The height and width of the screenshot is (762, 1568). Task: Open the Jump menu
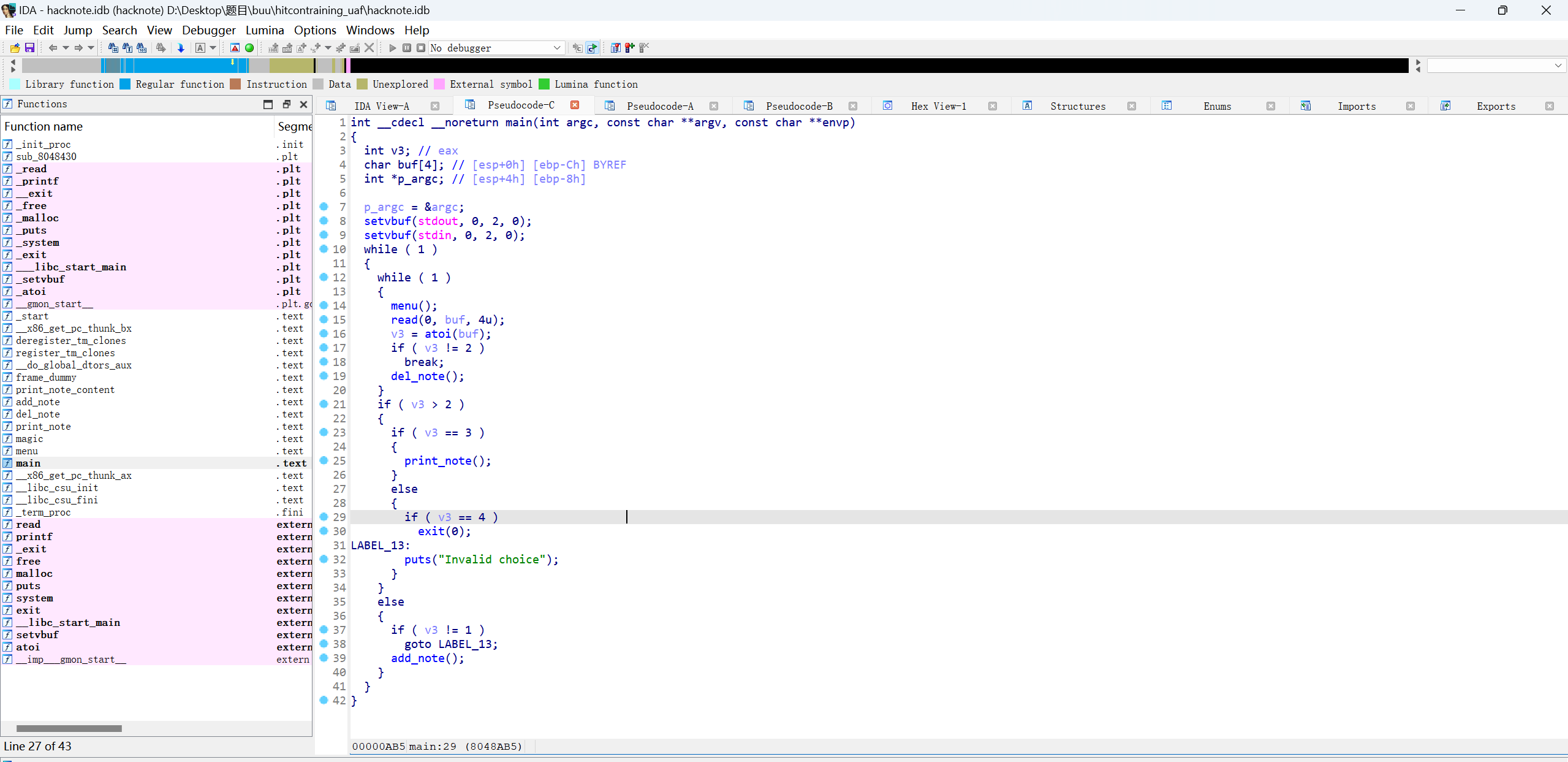[78, 30]
